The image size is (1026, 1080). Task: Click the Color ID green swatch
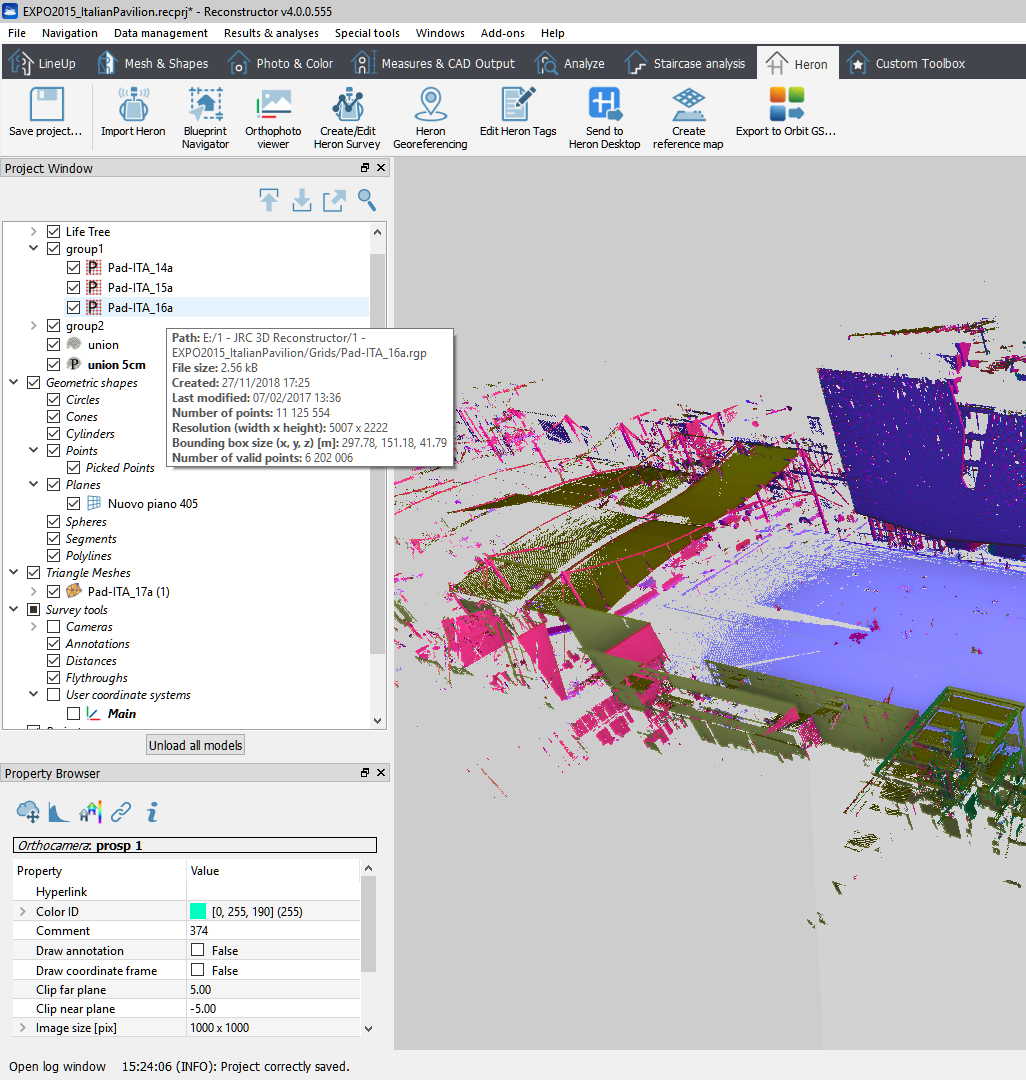click(198, 912)
